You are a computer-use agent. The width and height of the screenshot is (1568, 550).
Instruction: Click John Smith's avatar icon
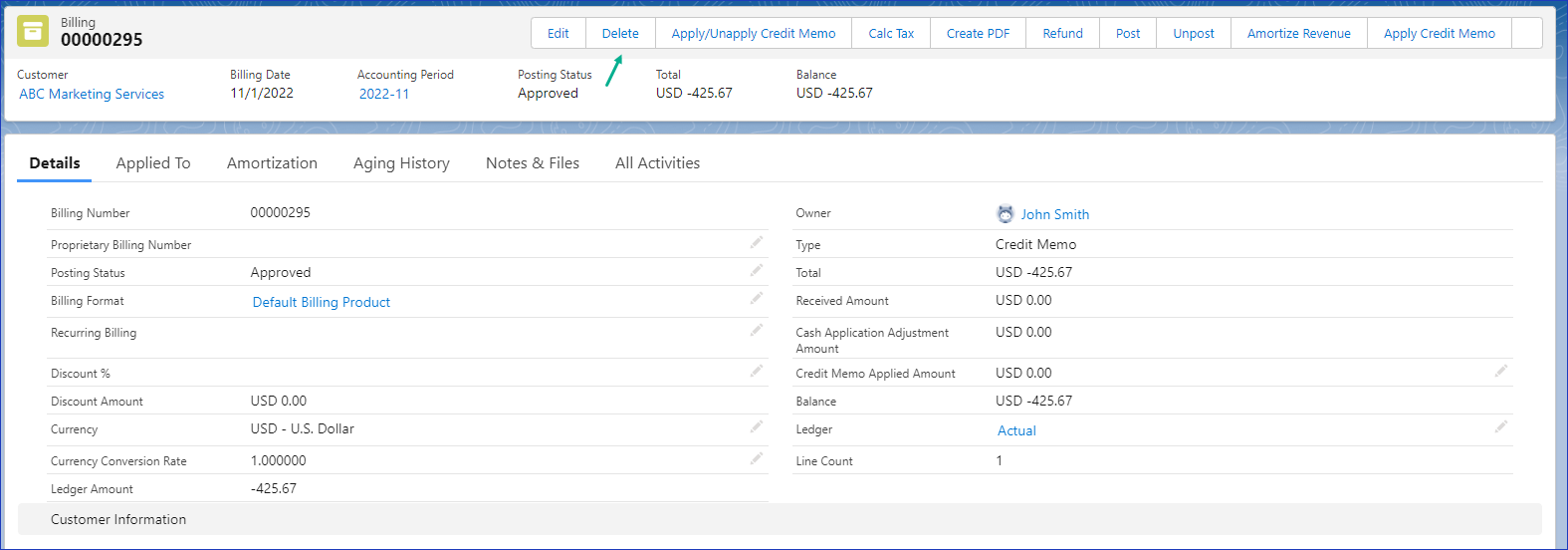pos(1006,214)
